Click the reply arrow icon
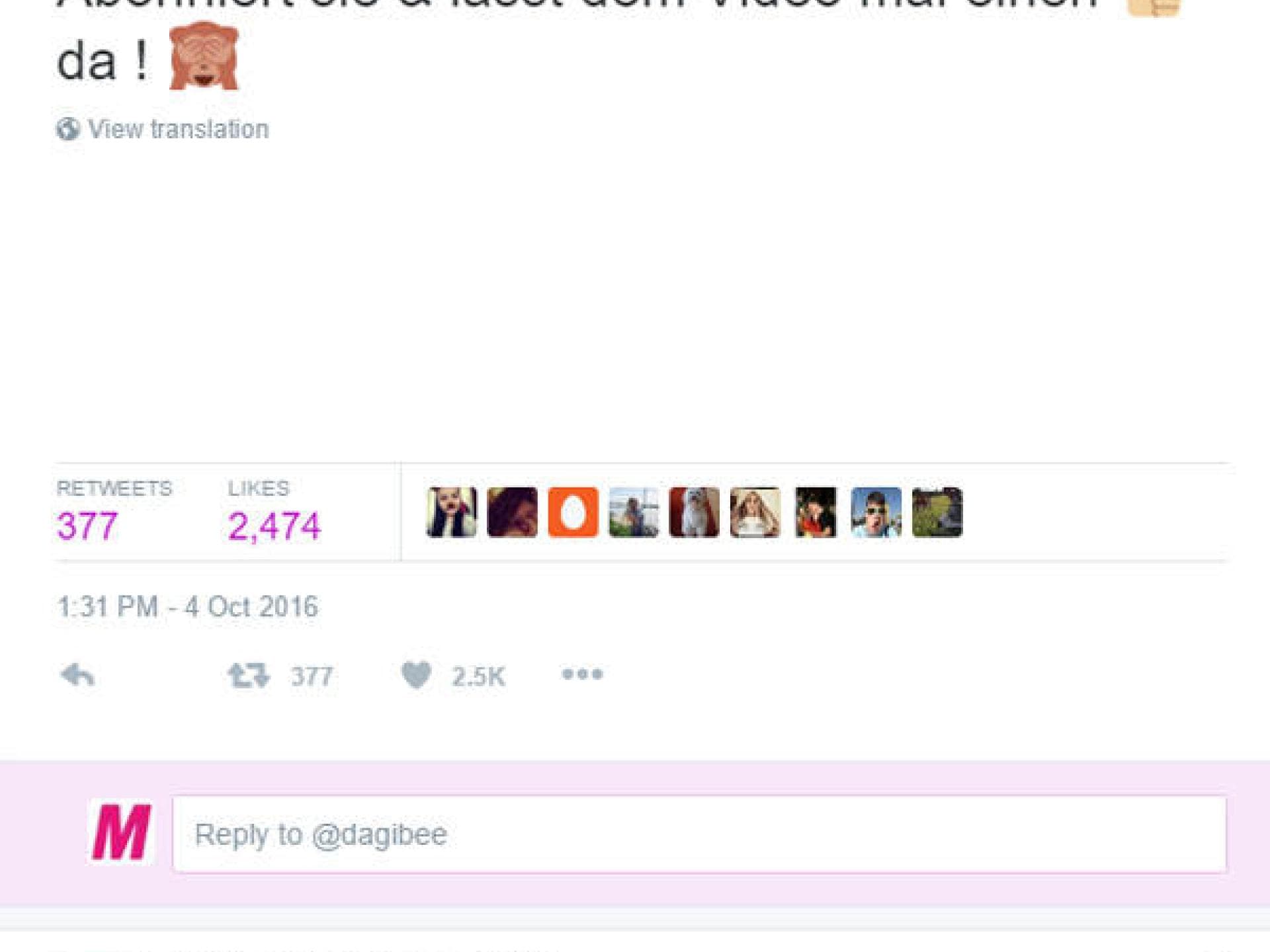1270x952 pixels. [x=77, y=675]
